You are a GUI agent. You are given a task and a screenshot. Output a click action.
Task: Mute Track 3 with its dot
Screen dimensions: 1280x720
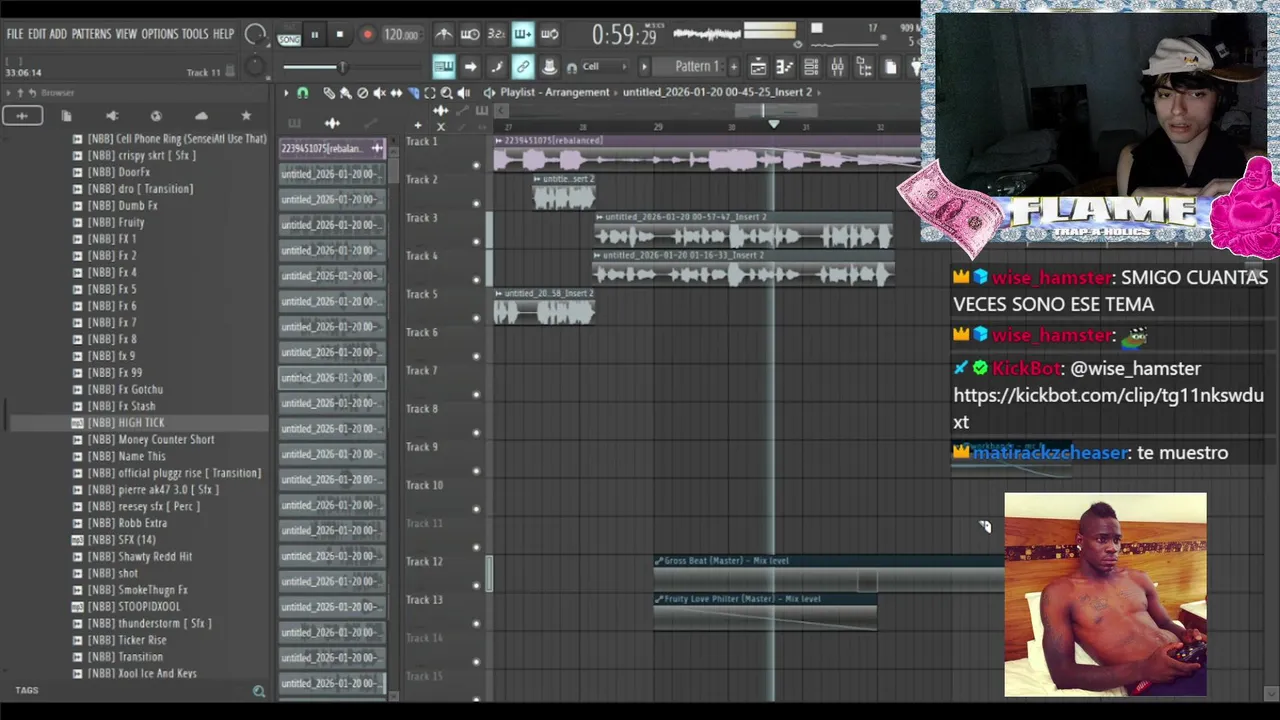(x=476, y=241)
